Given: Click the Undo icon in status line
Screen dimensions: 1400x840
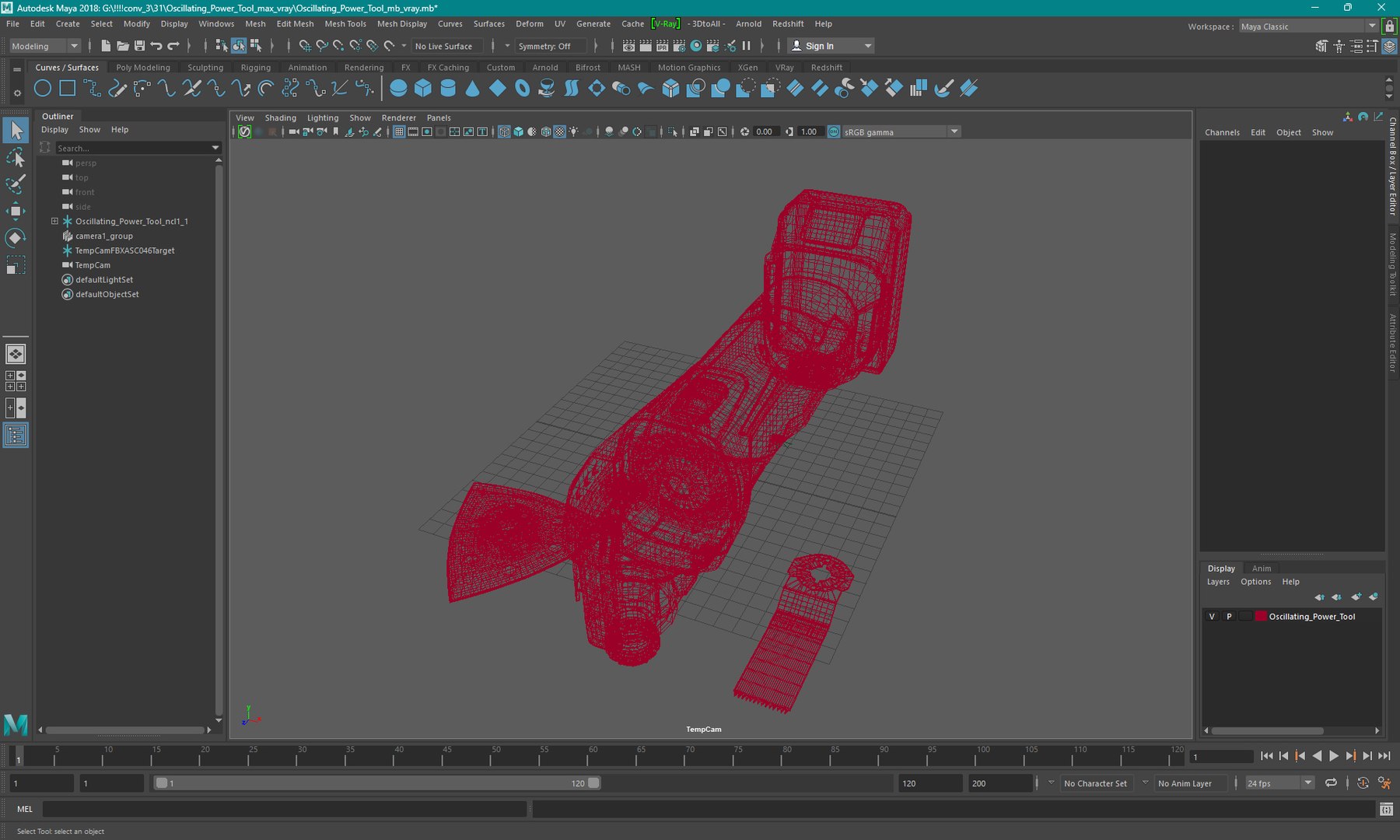Looking at the screenshot, I should point(156,46).
